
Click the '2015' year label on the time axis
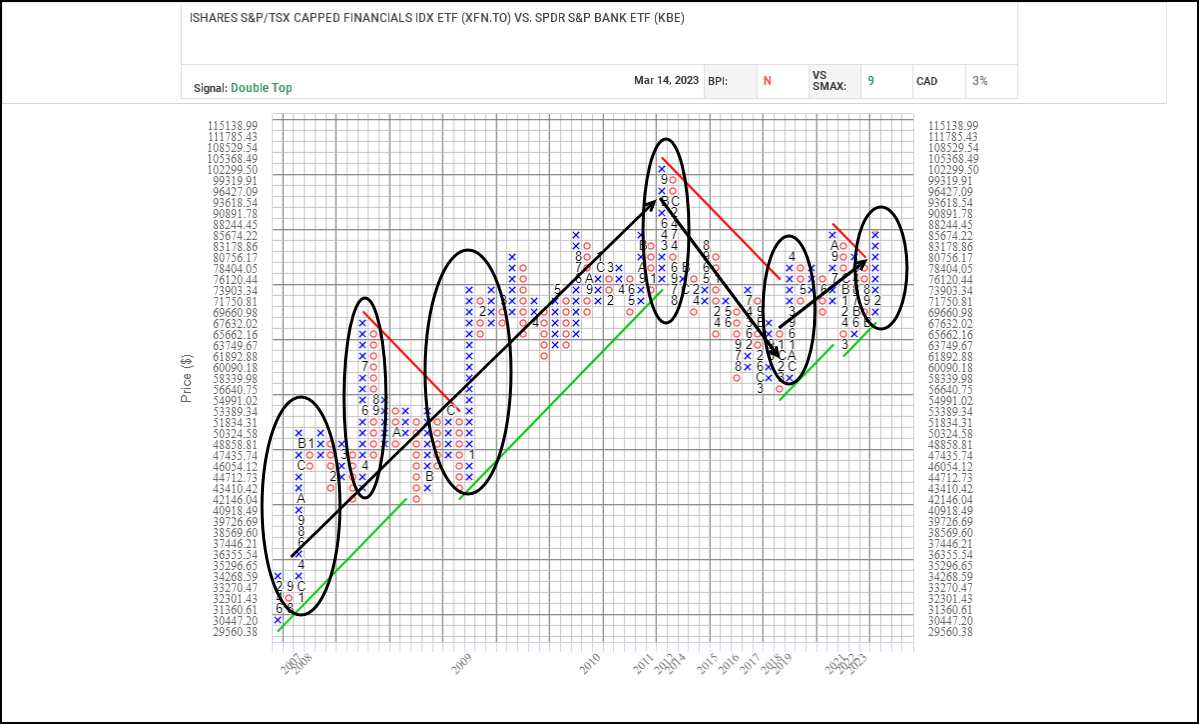(707, 664)
